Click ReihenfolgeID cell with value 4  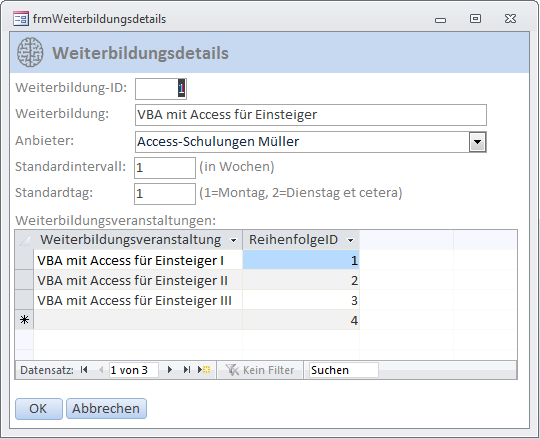[x=301, y=320]
